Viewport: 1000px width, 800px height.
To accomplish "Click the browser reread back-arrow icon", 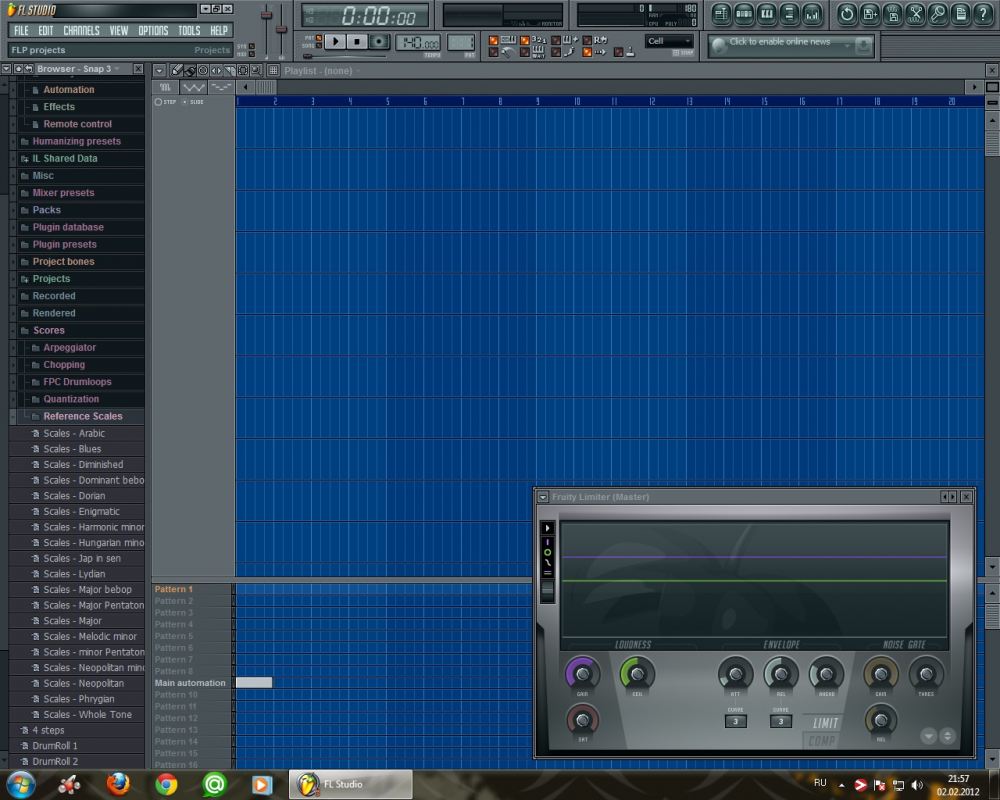I will click(29, 69).
